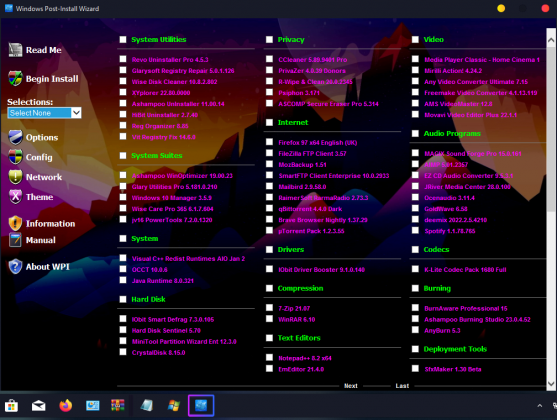
Task: Click the Manual notebook icon
Action: pos(15,240)
